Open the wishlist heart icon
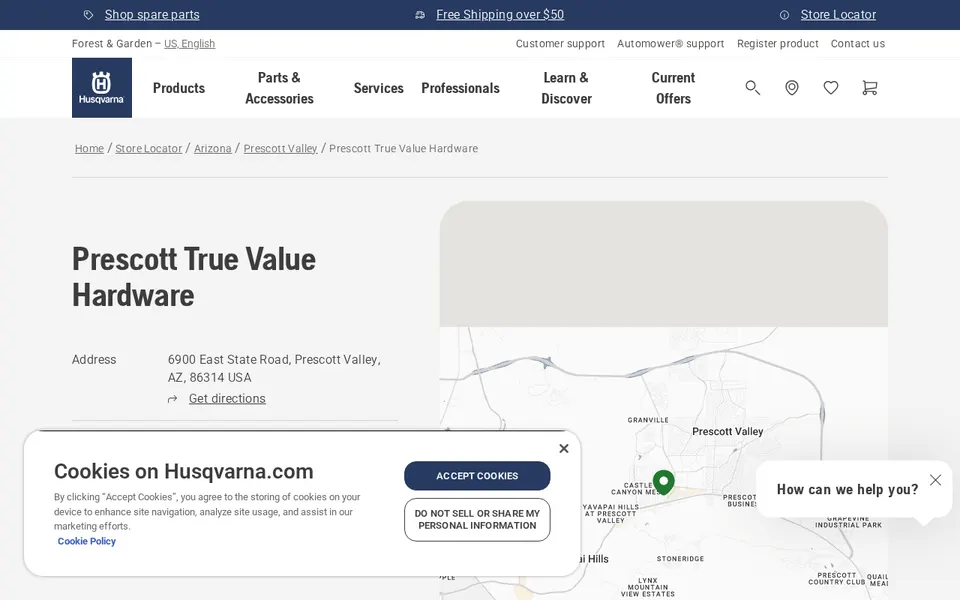This screenshot has width=960, height=600. click(831, 88)
